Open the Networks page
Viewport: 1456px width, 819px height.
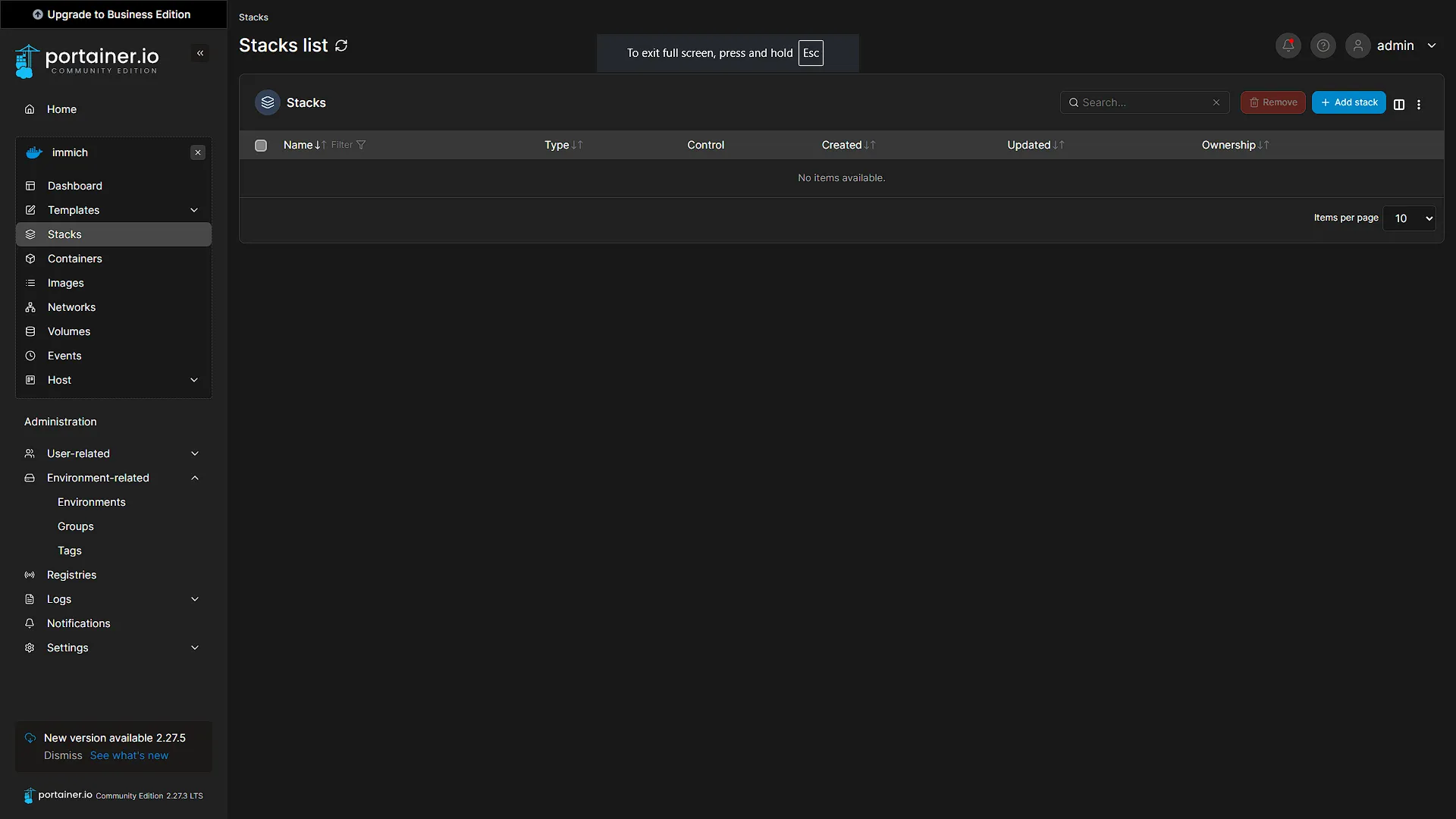[114, 307]
